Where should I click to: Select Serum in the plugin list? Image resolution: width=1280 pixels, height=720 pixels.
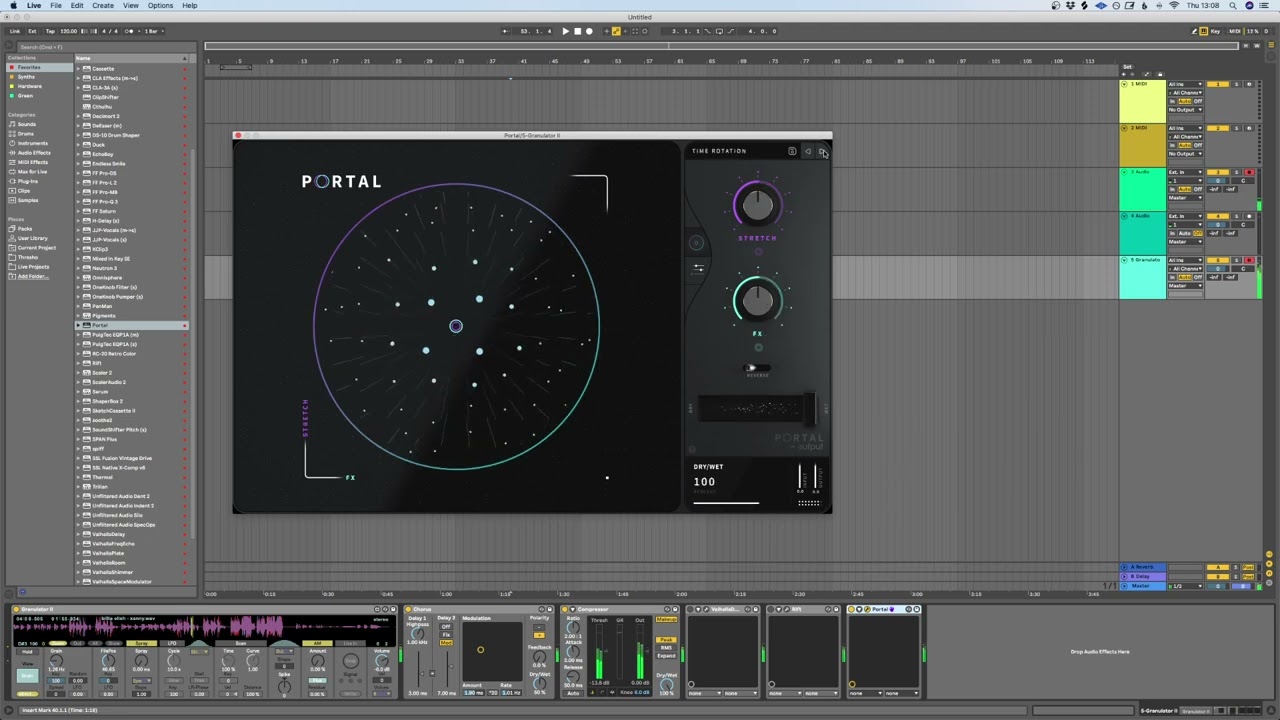(x=100, y=392)
